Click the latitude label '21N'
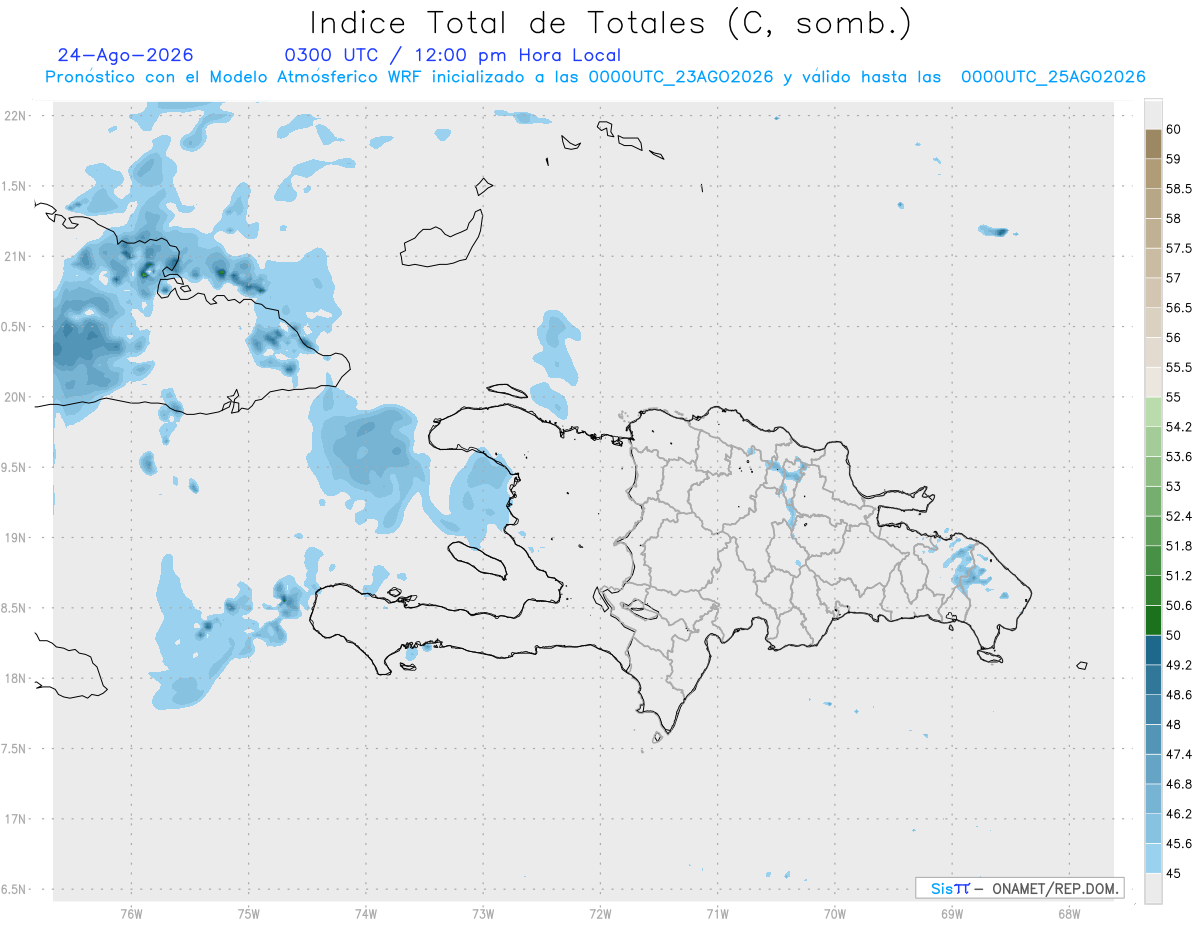This screenshot has height=927, width=1200. coord(16,256)
